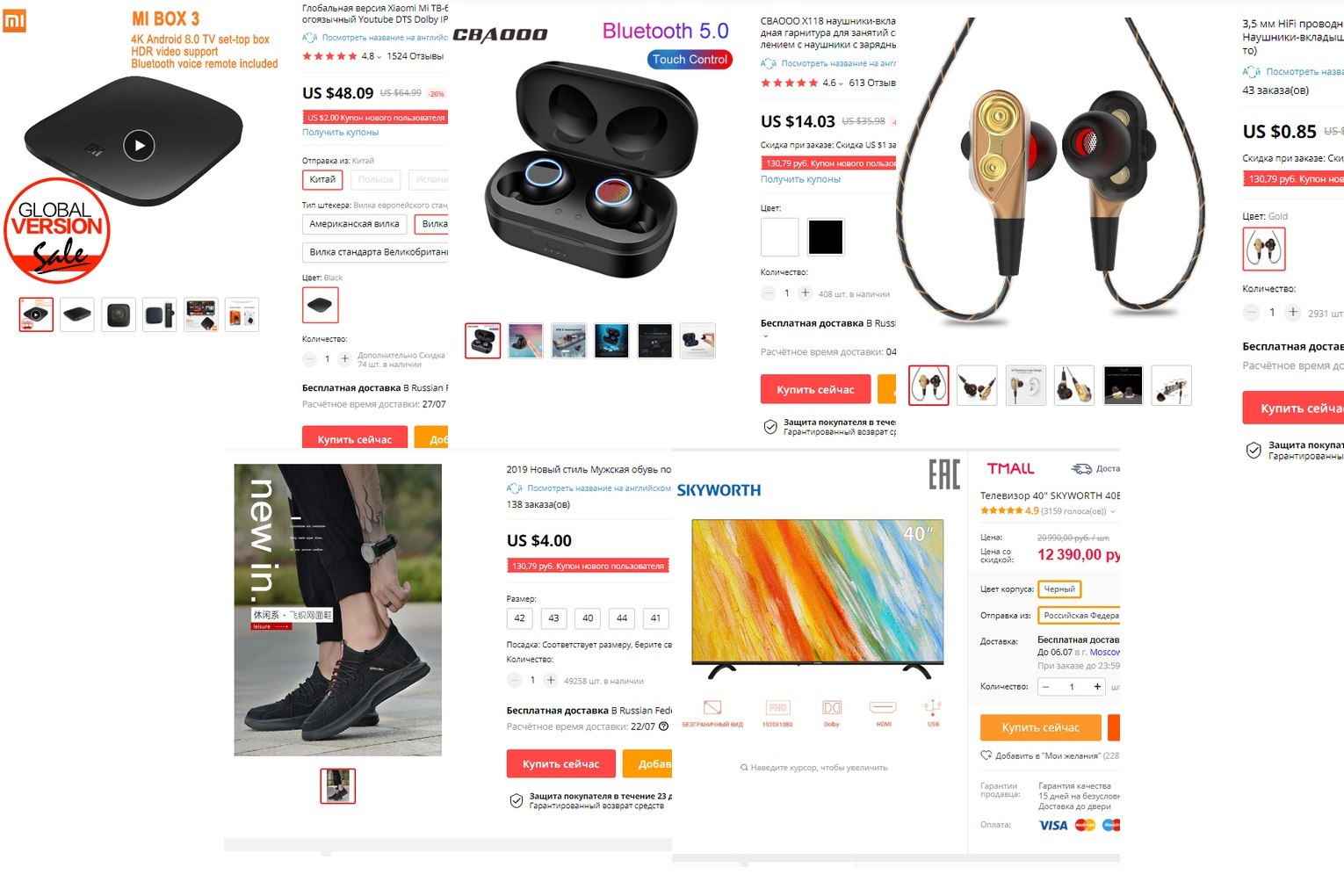Click magnifier icon under Skyworth TV image
1344x896 pixels.
click(x=744, y=768)
